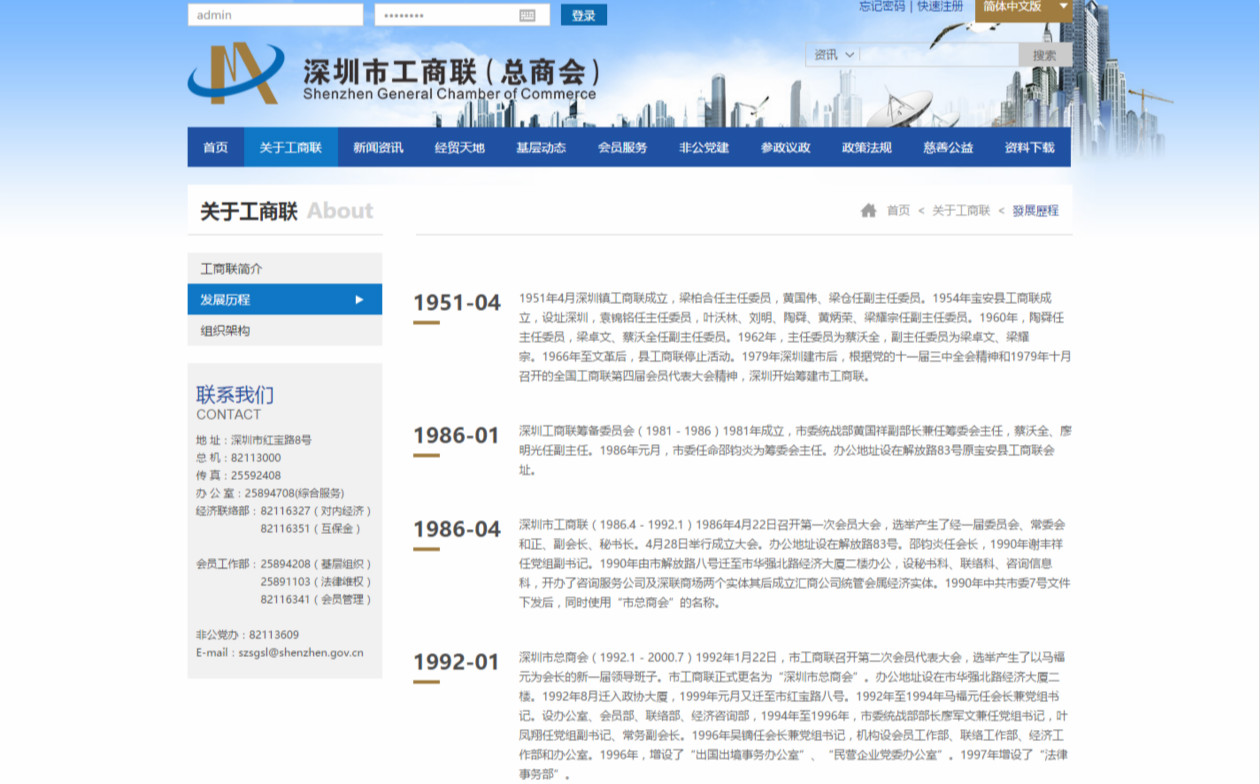Select 发展历程 in the sidebar menu
The height and width of the screenshot is (784, 1260).
click(285, 299)
